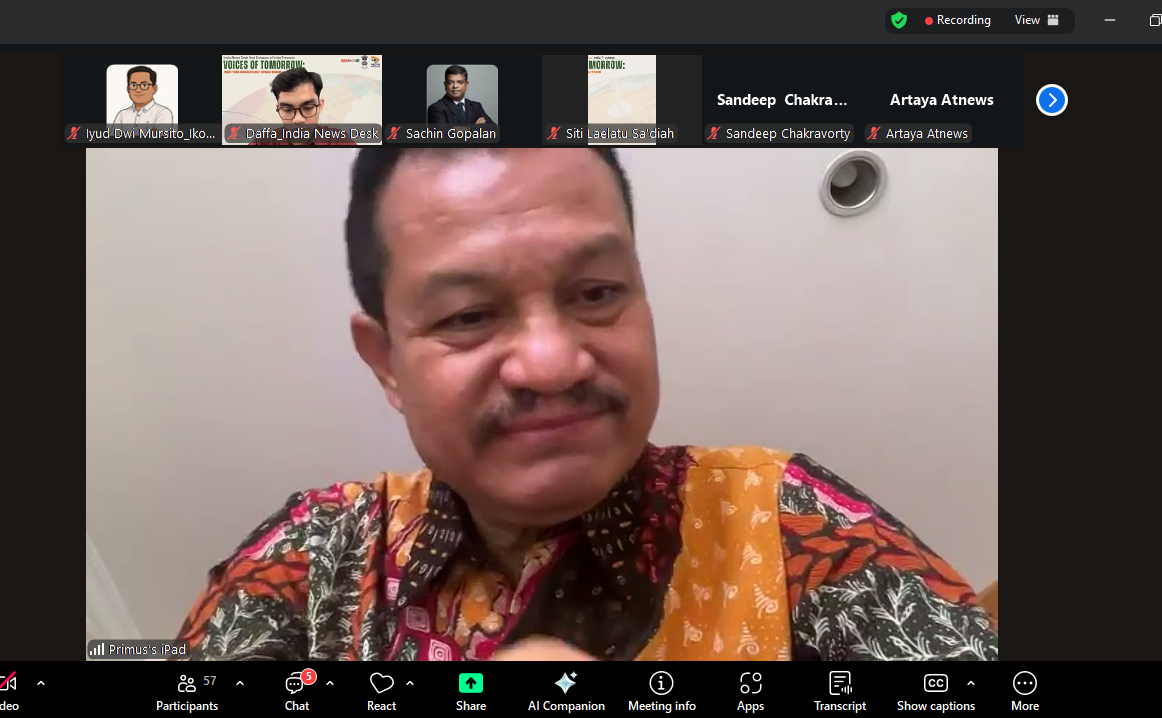Show captions with the CC button

click(x=936, y=692)
